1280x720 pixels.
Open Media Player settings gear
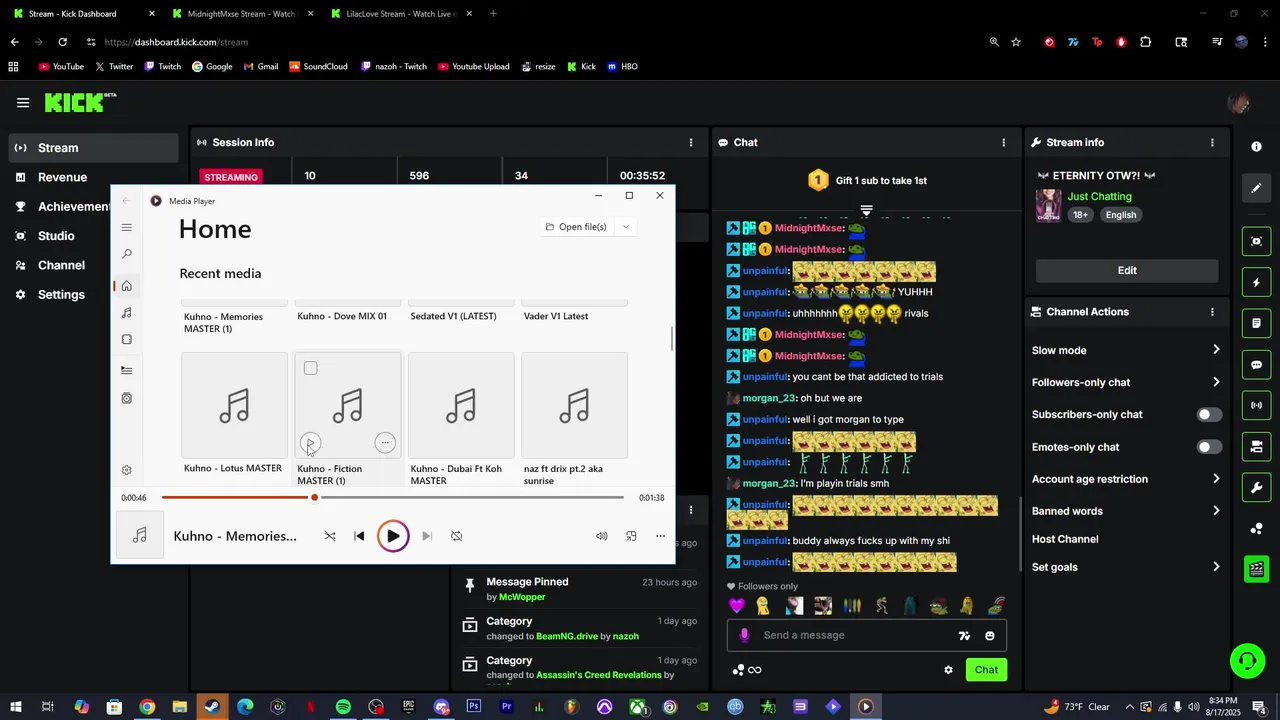coord(127,470)
